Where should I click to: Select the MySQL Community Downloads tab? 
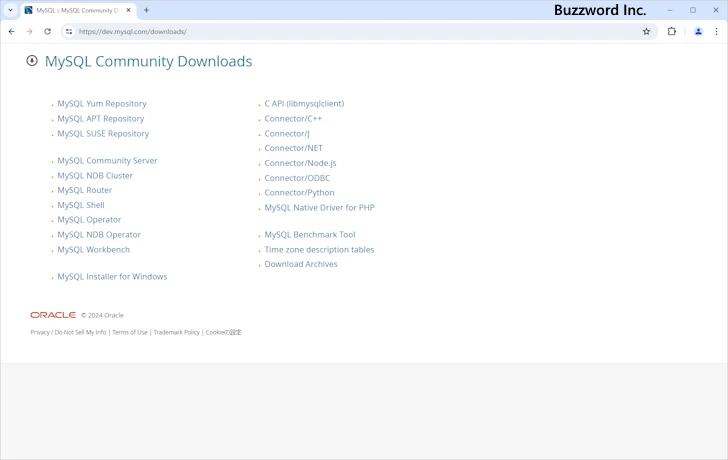76,10
